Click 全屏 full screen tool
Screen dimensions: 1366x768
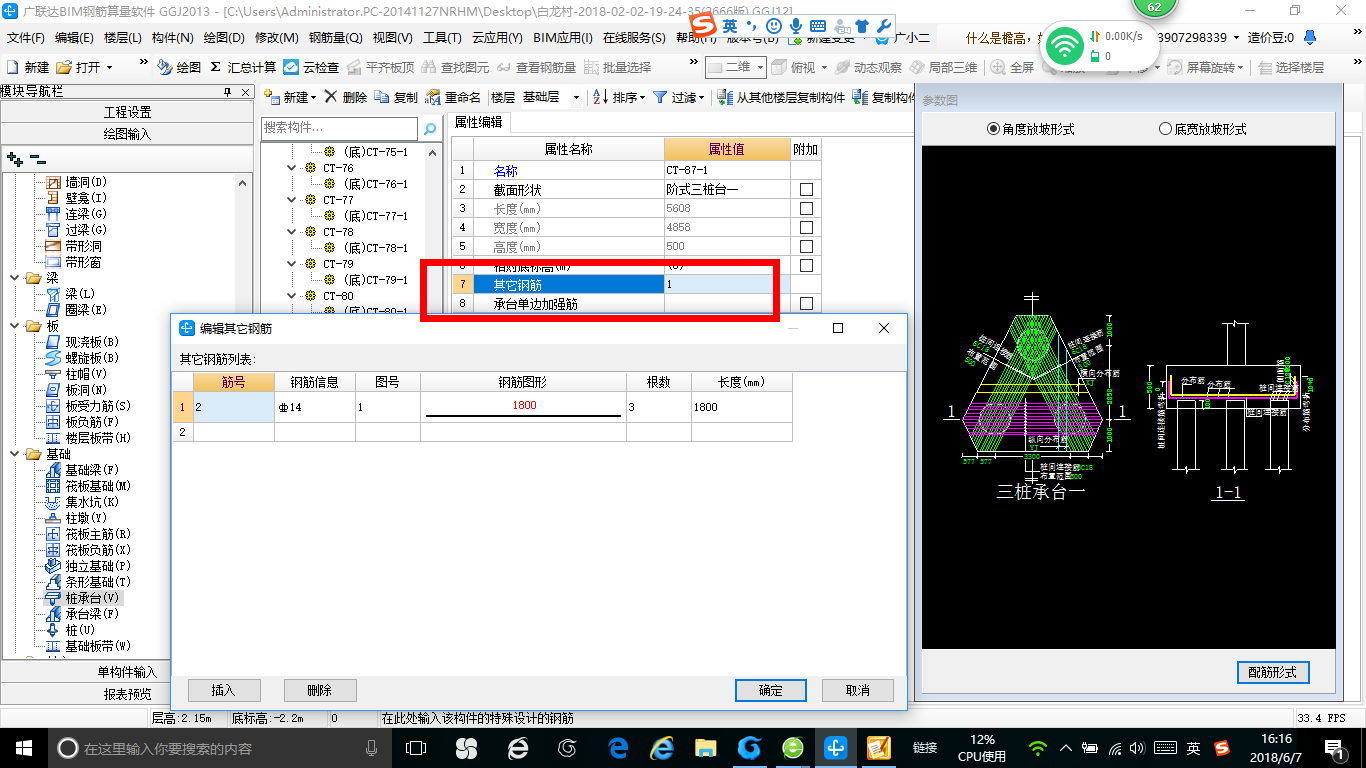(x=1012, y=67)
